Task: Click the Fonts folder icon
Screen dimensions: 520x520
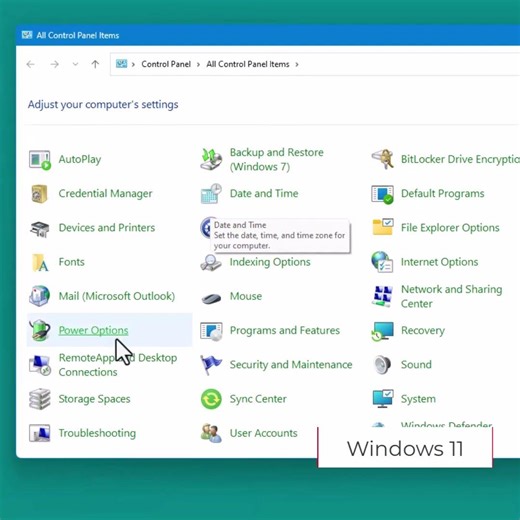Action: click(40, 262)
